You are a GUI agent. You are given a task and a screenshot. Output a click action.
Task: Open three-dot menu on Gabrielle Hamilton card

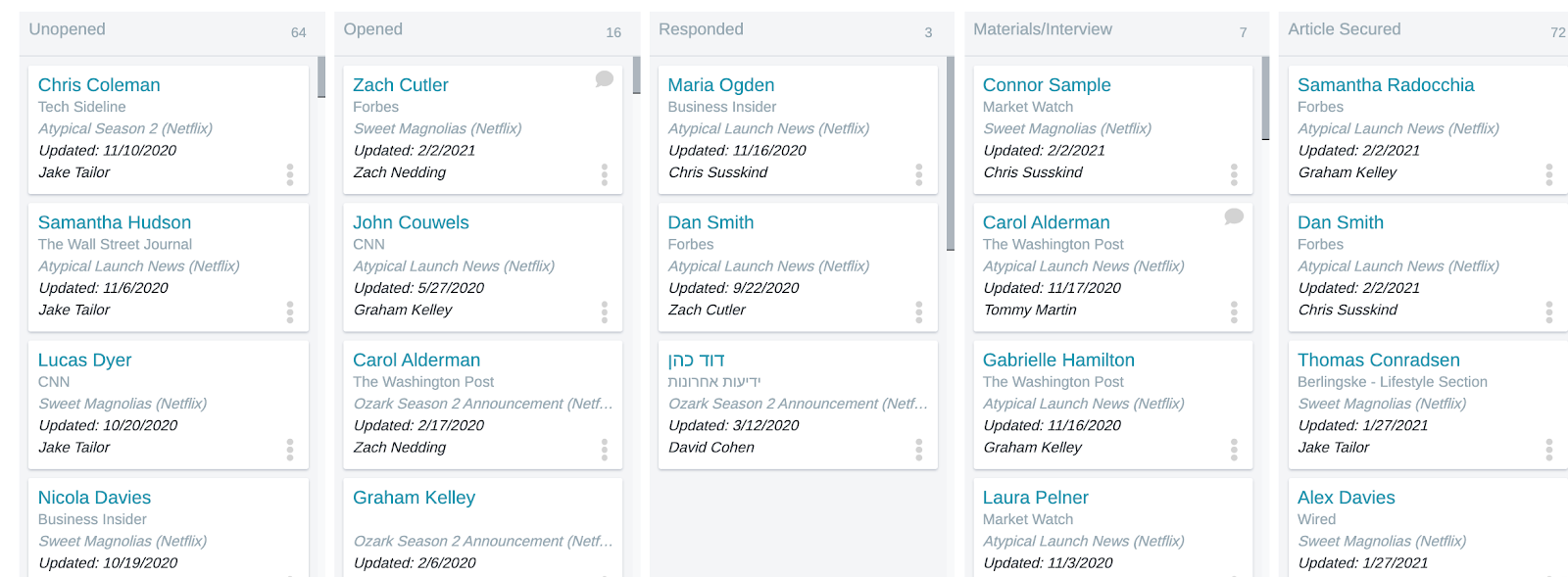pos(1234,449)
